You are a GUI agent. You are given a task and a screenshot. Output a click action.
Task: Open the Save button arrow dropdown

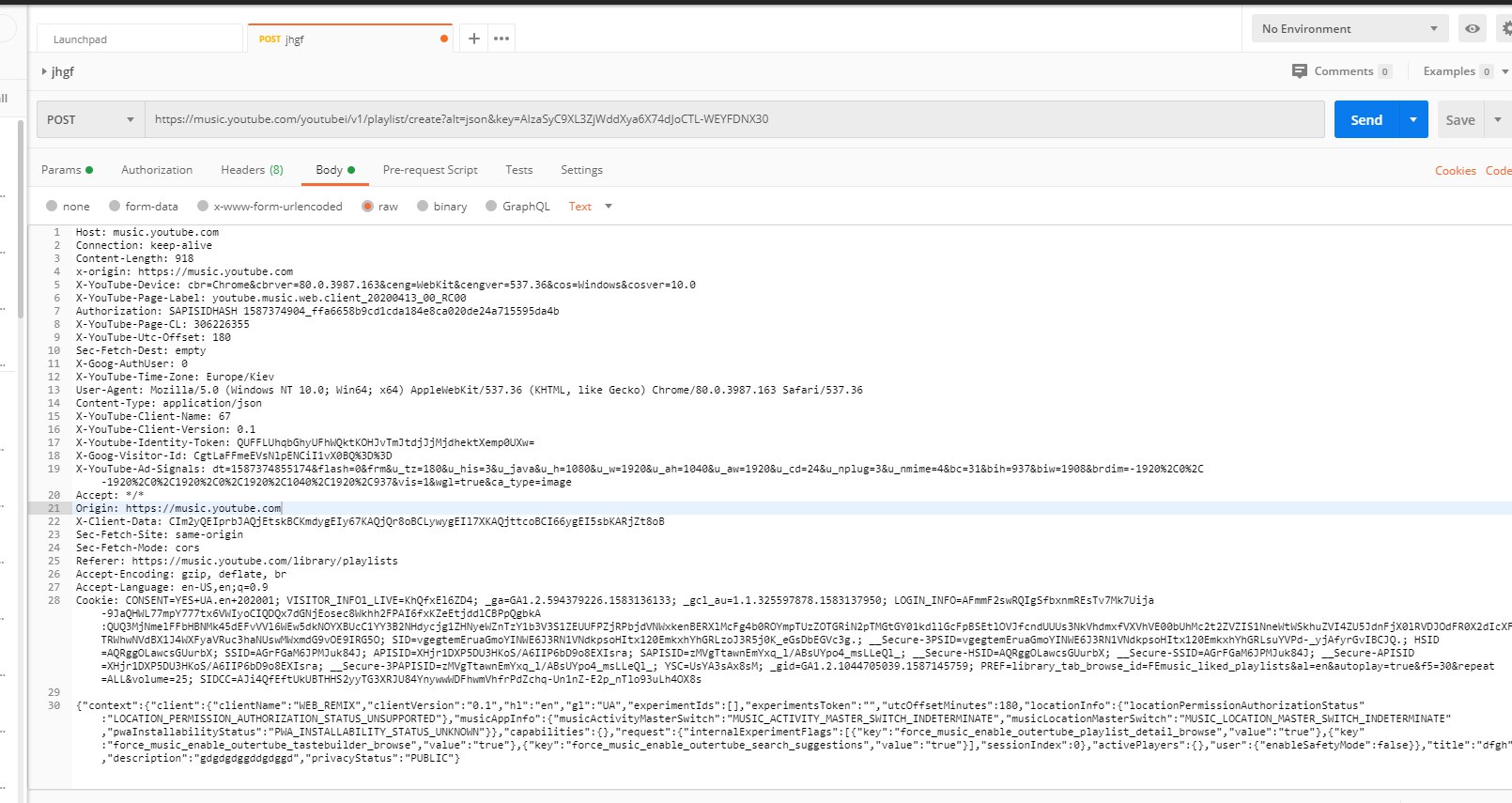pyautogui.click(x=1498, y=119)
